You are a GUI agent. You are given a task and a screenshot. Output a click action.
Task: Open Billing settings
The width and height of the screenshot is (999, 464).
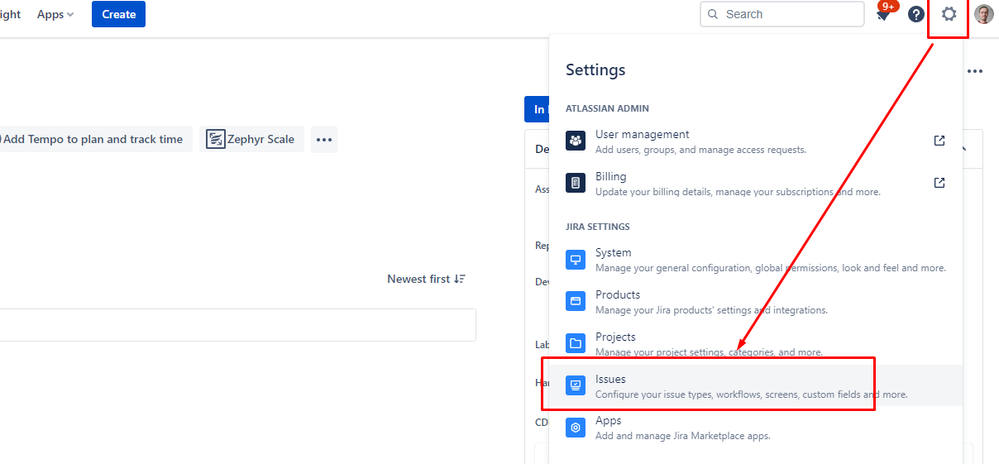(x=755, y=184)
